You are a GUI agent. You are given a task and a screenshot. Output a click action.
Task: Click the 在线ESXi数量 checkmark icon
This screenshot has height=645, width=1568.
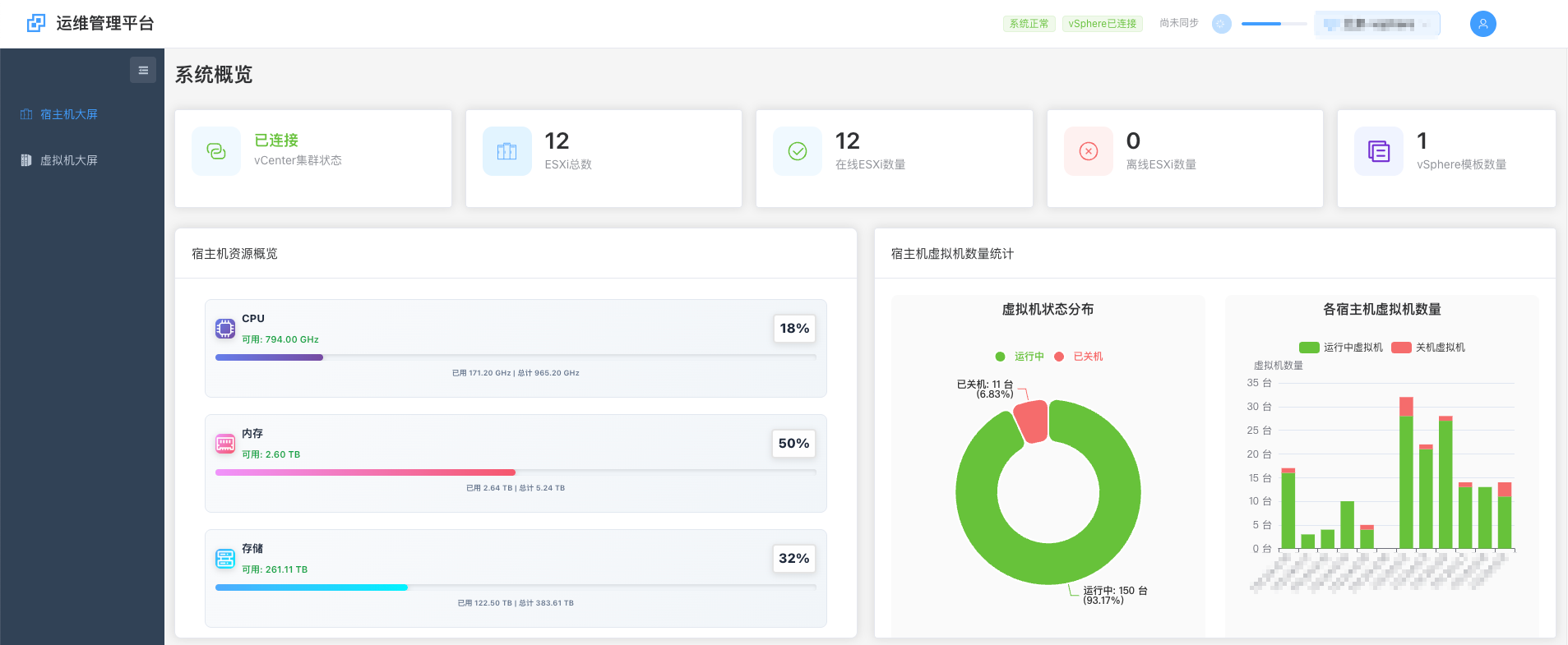tap(798, 151)
